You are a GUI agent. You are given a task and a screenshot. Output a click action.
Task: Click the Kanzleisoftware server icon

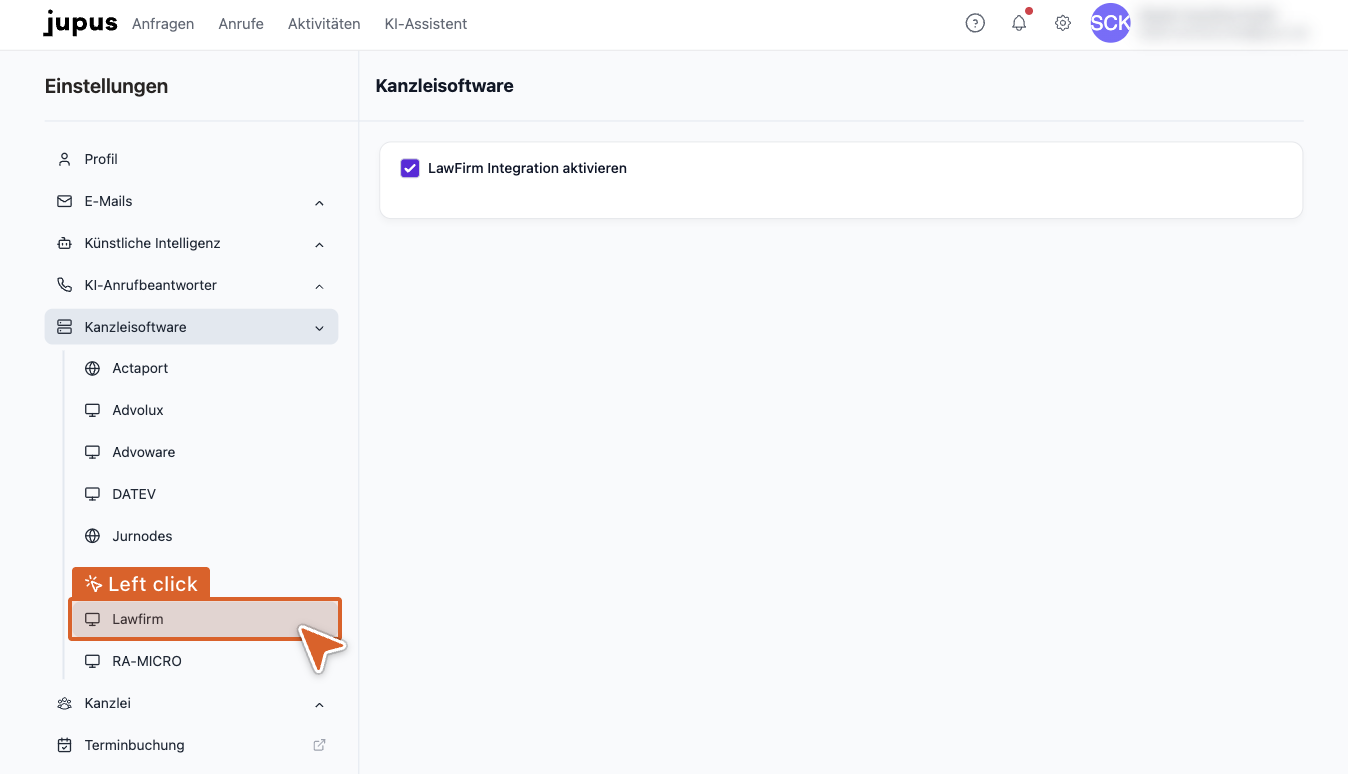(65, 327)
